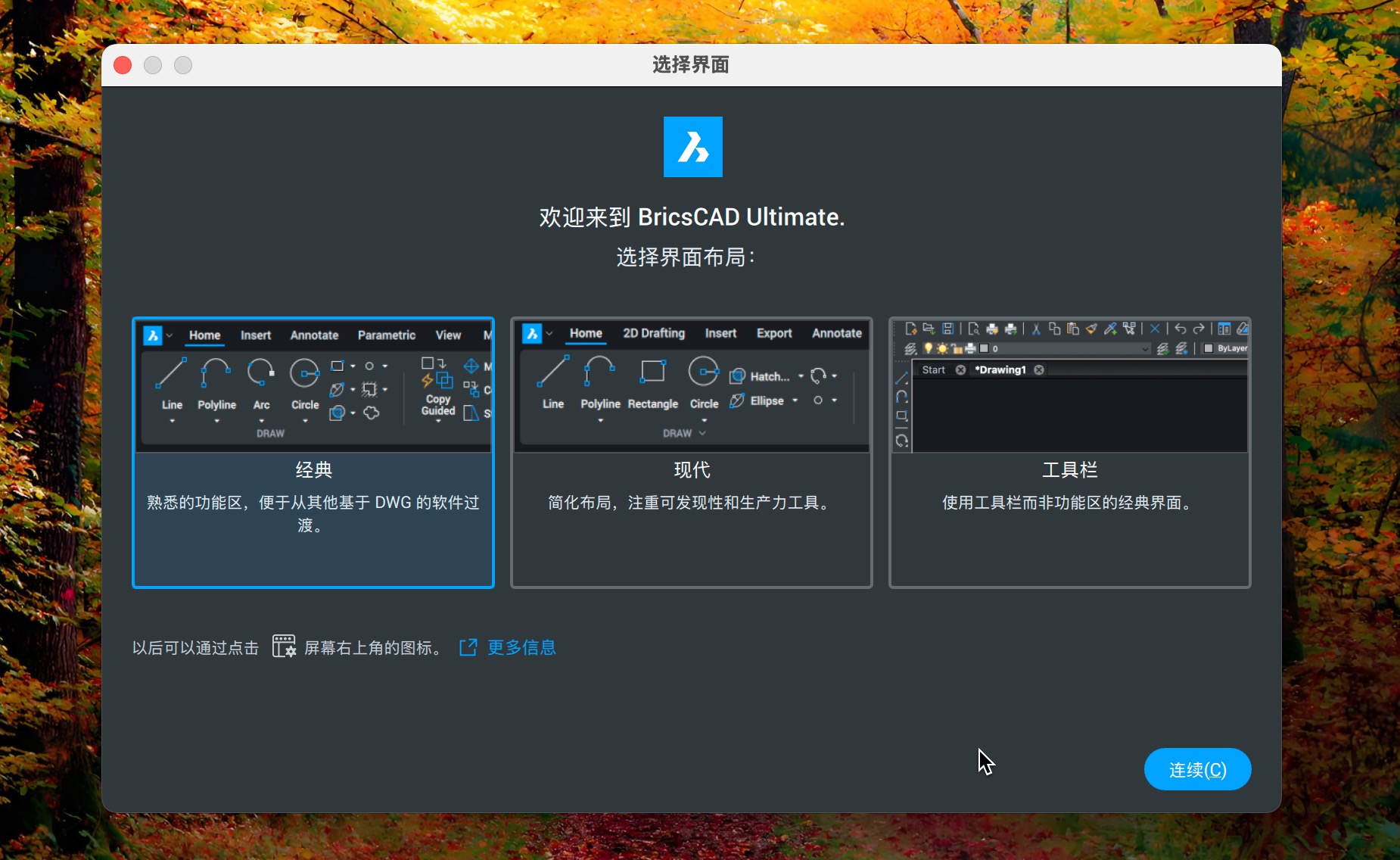Click the description 简化布局，注重可发现性和生产力工具。
This screenshot has height=860, width=1400.
pos(692,503)
